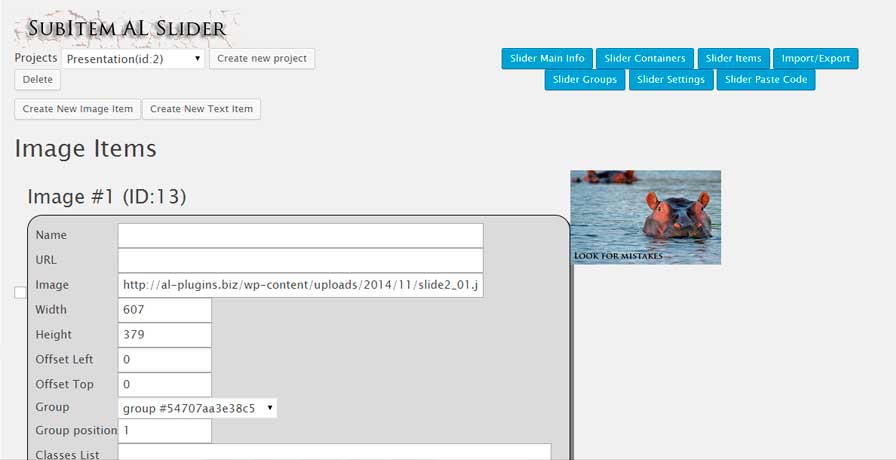This screenshot has height=460, width=896.
Task: Click the Classes List input field
Action: point(334,452)
